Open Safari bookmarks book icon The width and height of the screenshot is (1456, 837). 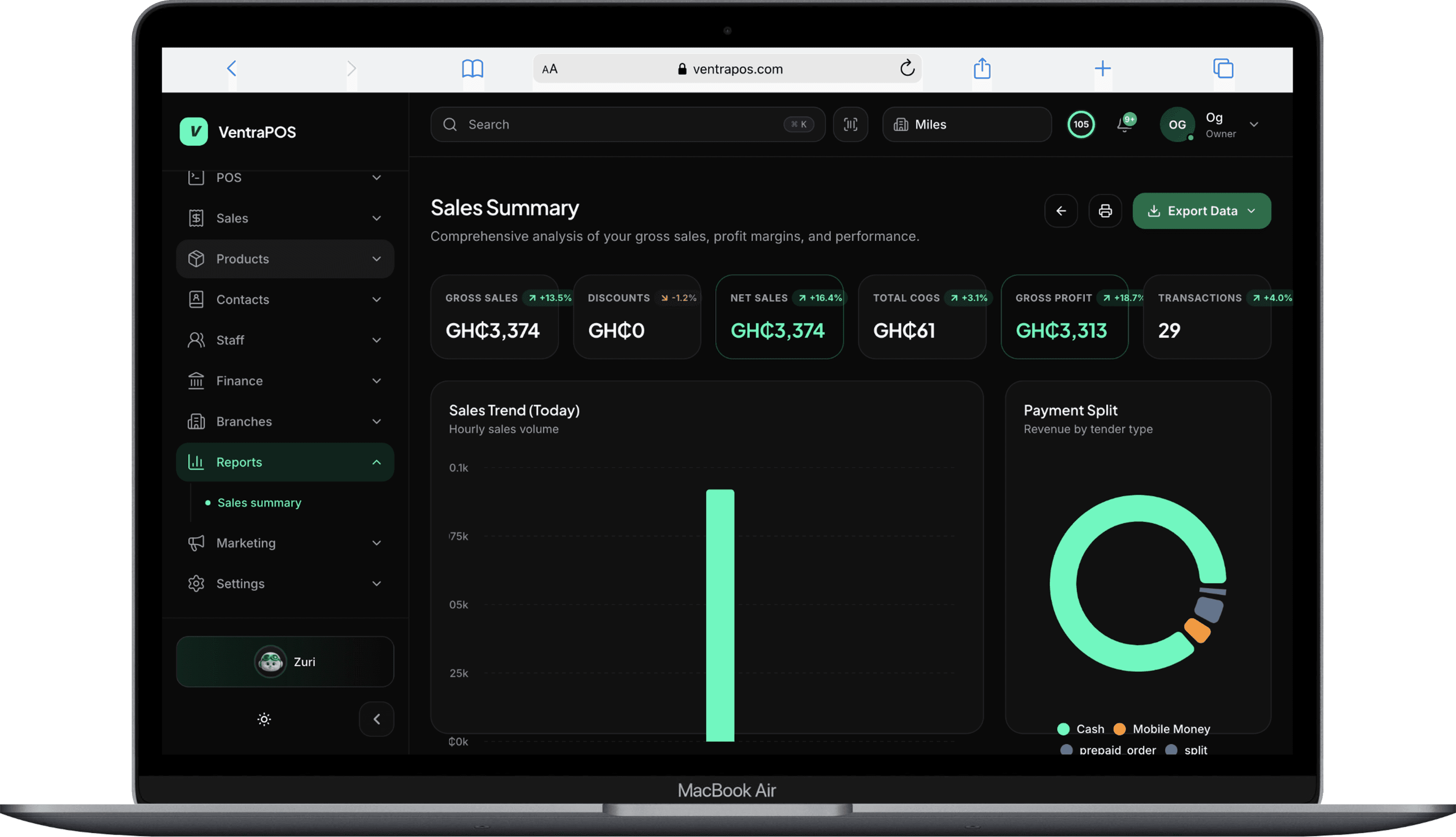(x=472, y=69)
